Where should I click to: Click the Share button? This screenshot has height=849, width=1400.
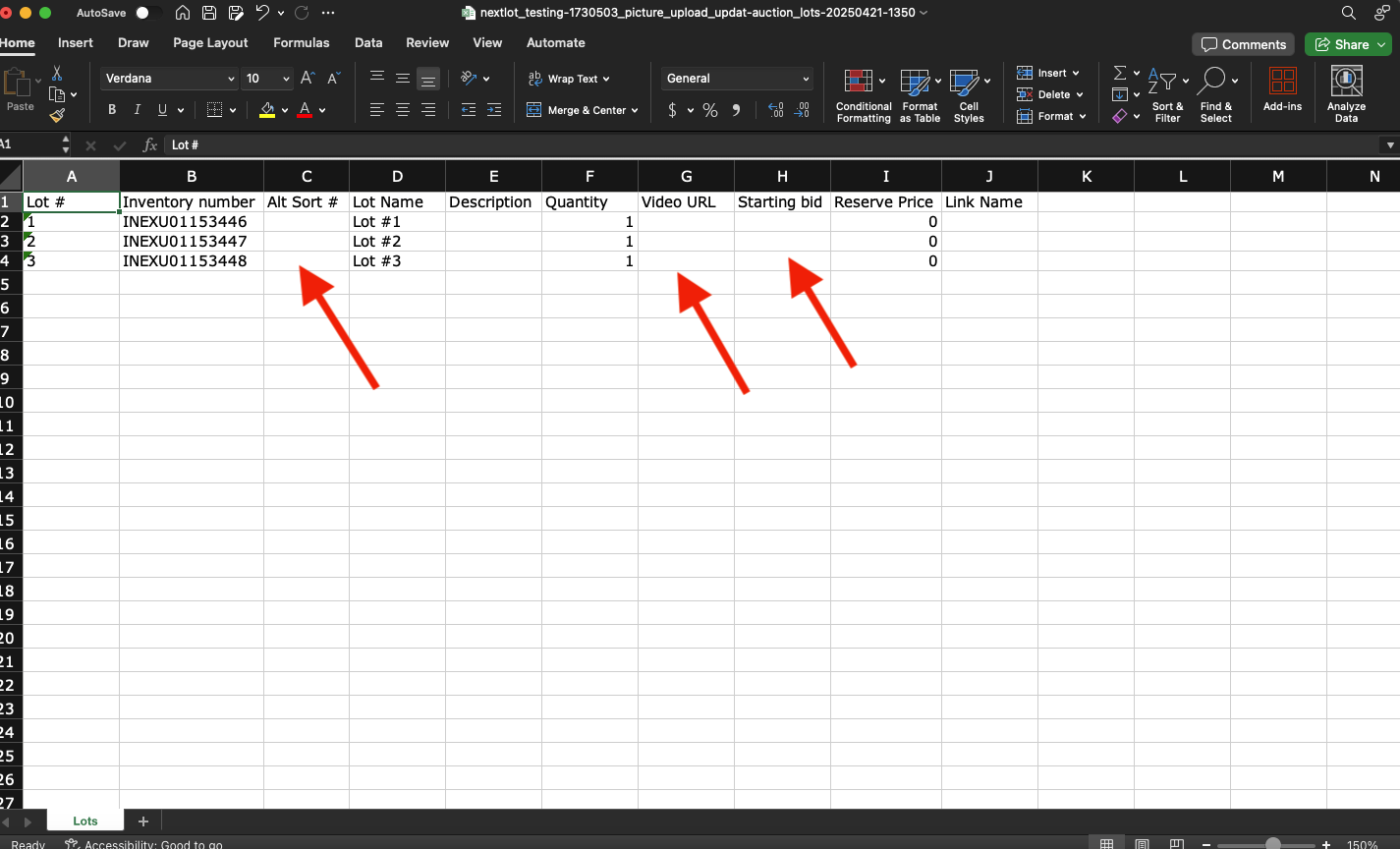pos(1347,44)
